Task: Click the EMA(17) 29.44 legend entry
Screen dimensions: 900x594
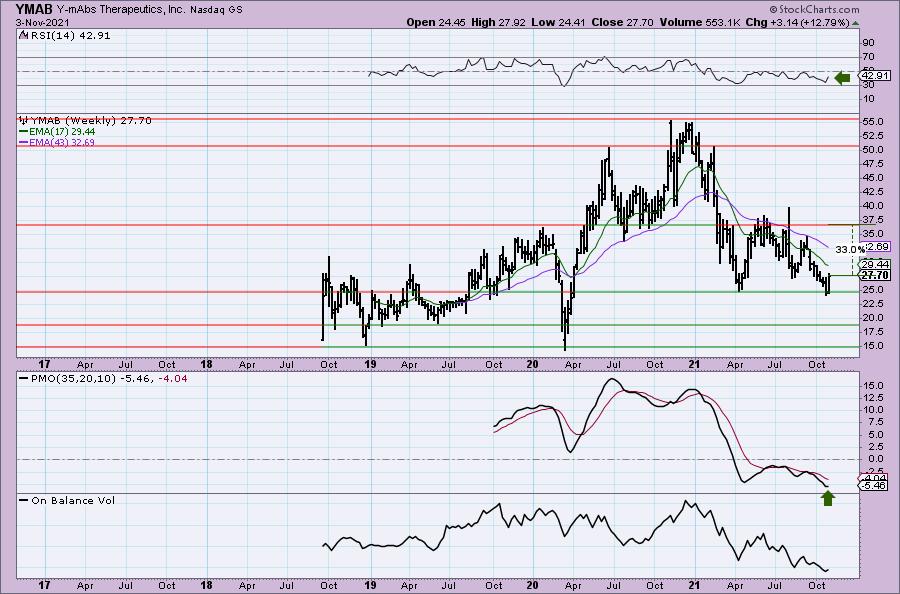Action: pyautogui.click(x=57, y=131)
